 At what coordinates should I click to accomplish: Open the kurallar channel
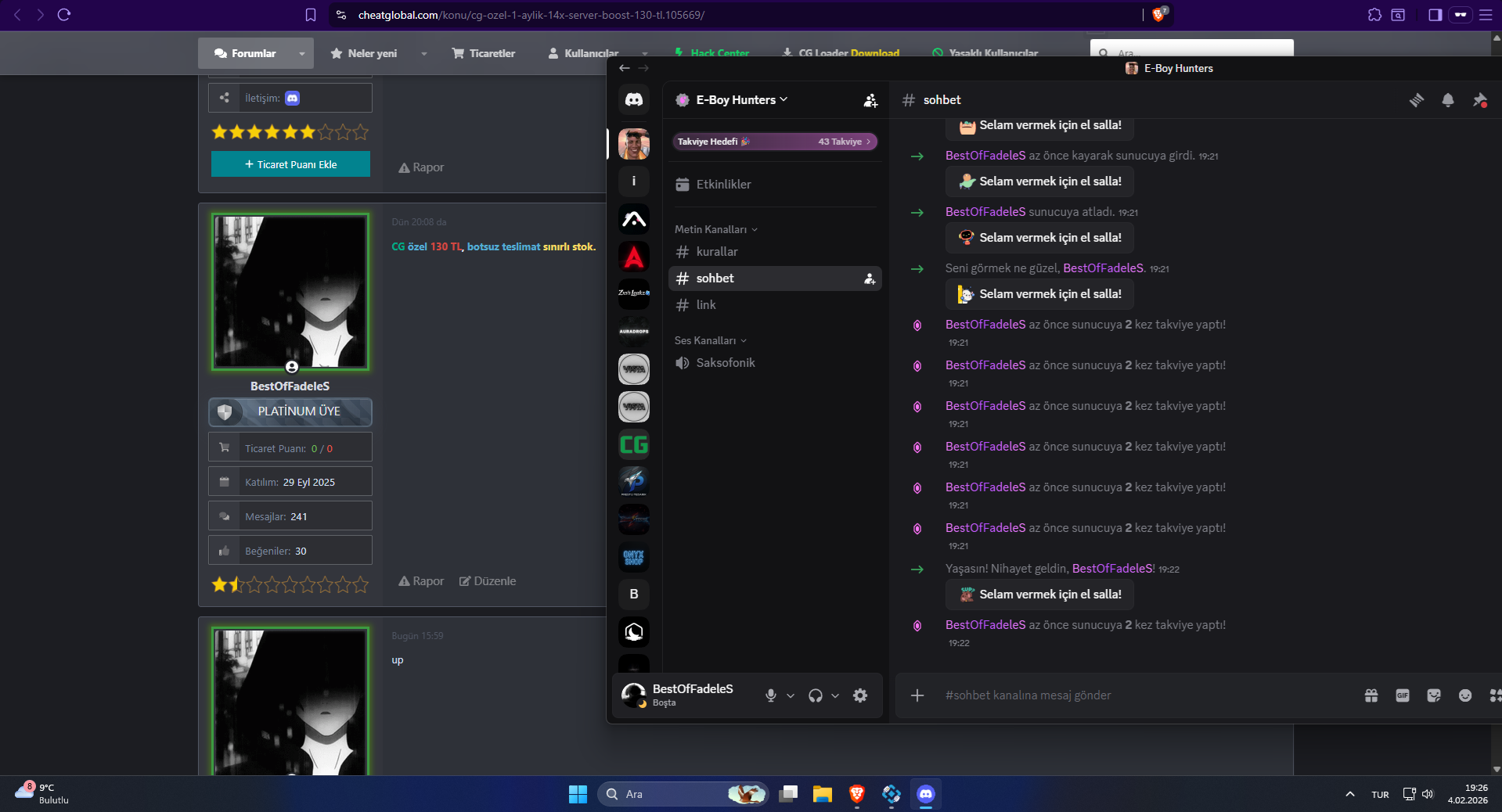(775, 252)
